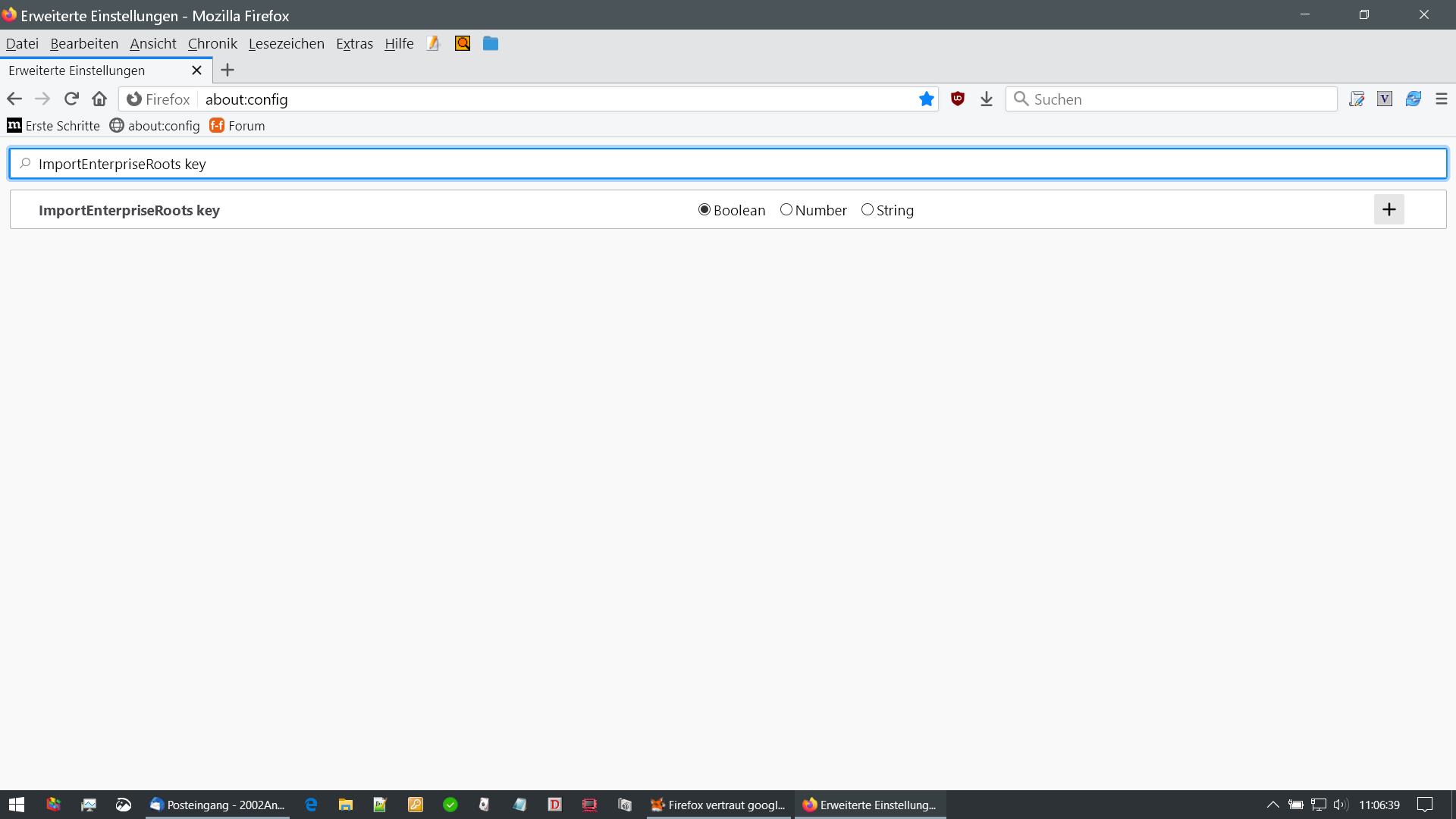Screen dimensions: 1456x819
Task: Open the Firefox hamburger menu
Action: tap(1441, 99)
